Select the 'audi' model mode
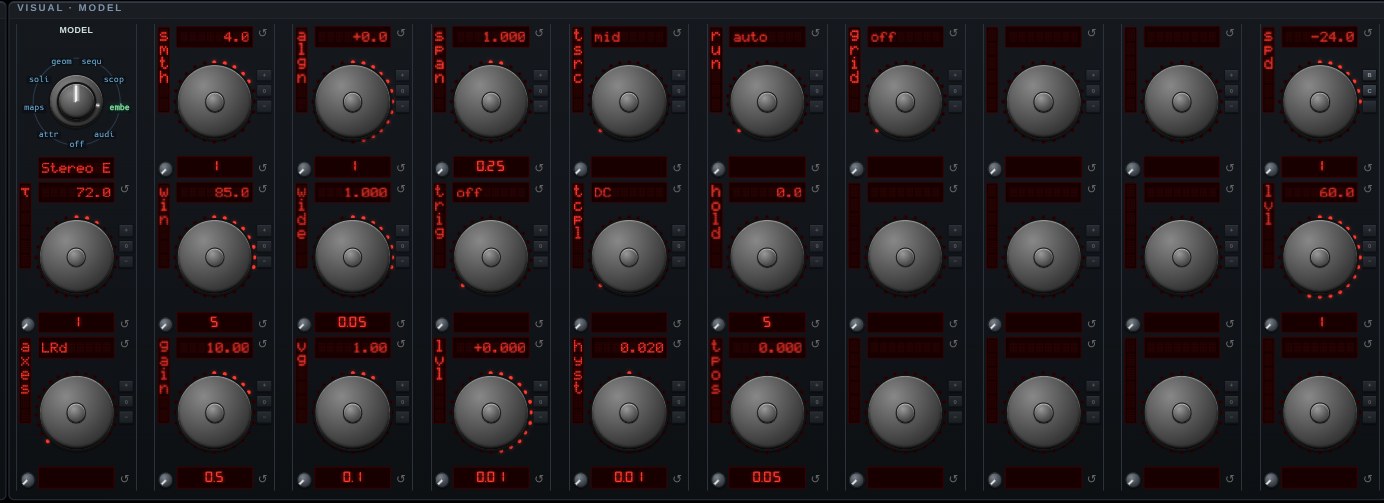The width and height of the screenshot is (1384, 503). (x=104, y=133)
